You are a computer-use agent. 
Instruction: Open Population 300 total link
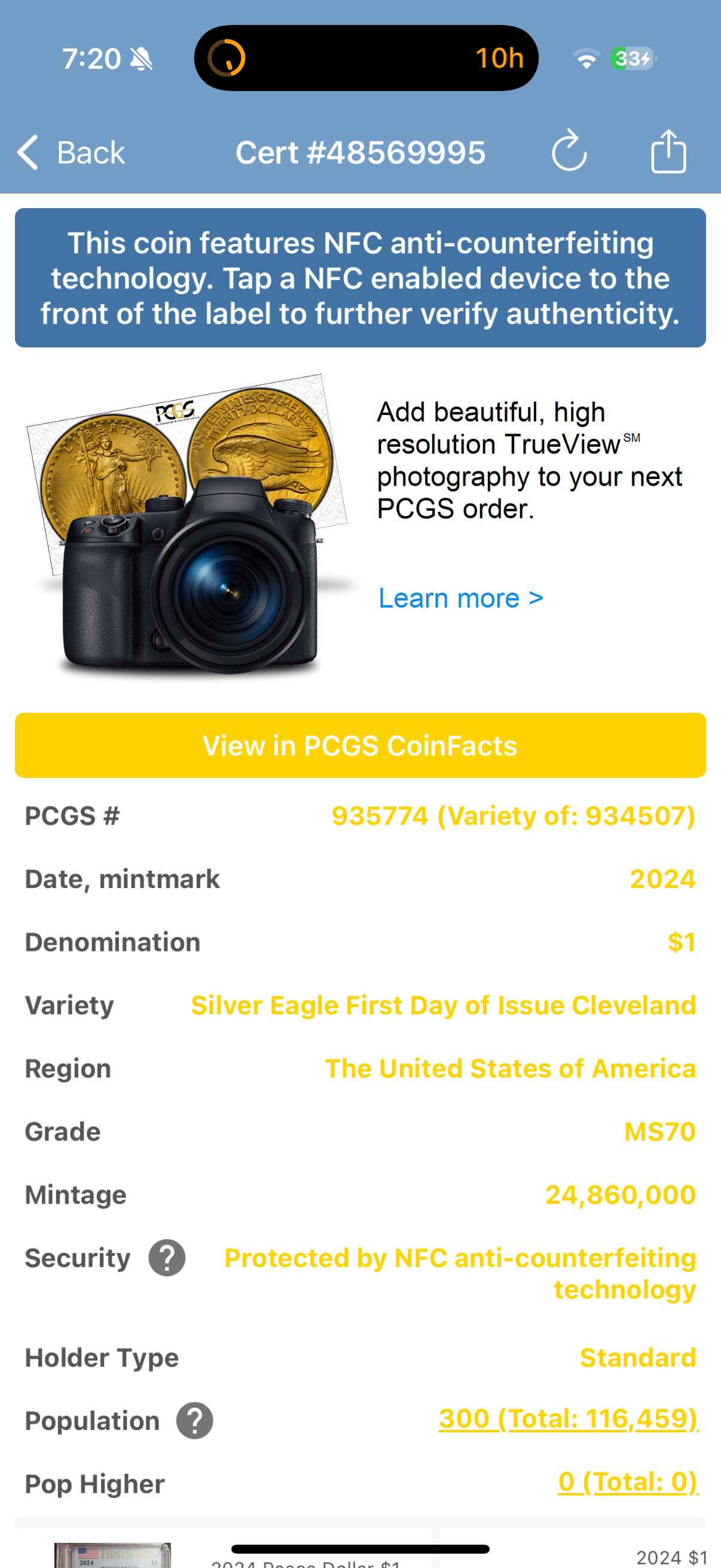569,1419
